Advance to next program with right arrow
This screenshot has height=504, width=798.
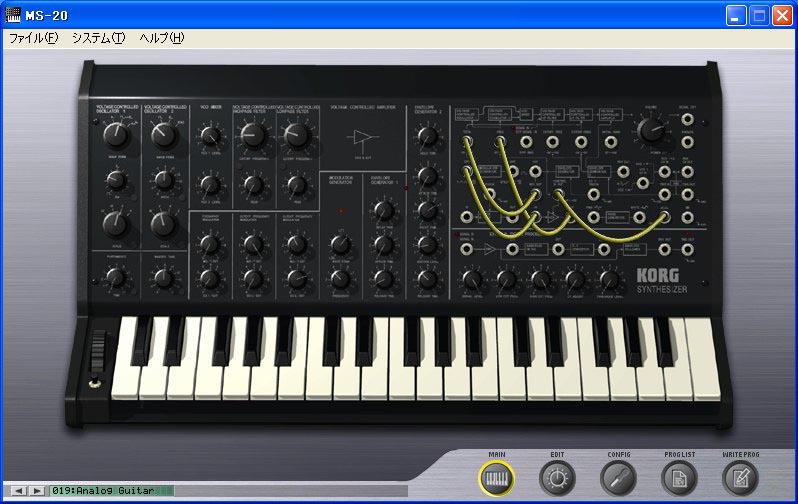pyautogui.click(x=36, y=491)
